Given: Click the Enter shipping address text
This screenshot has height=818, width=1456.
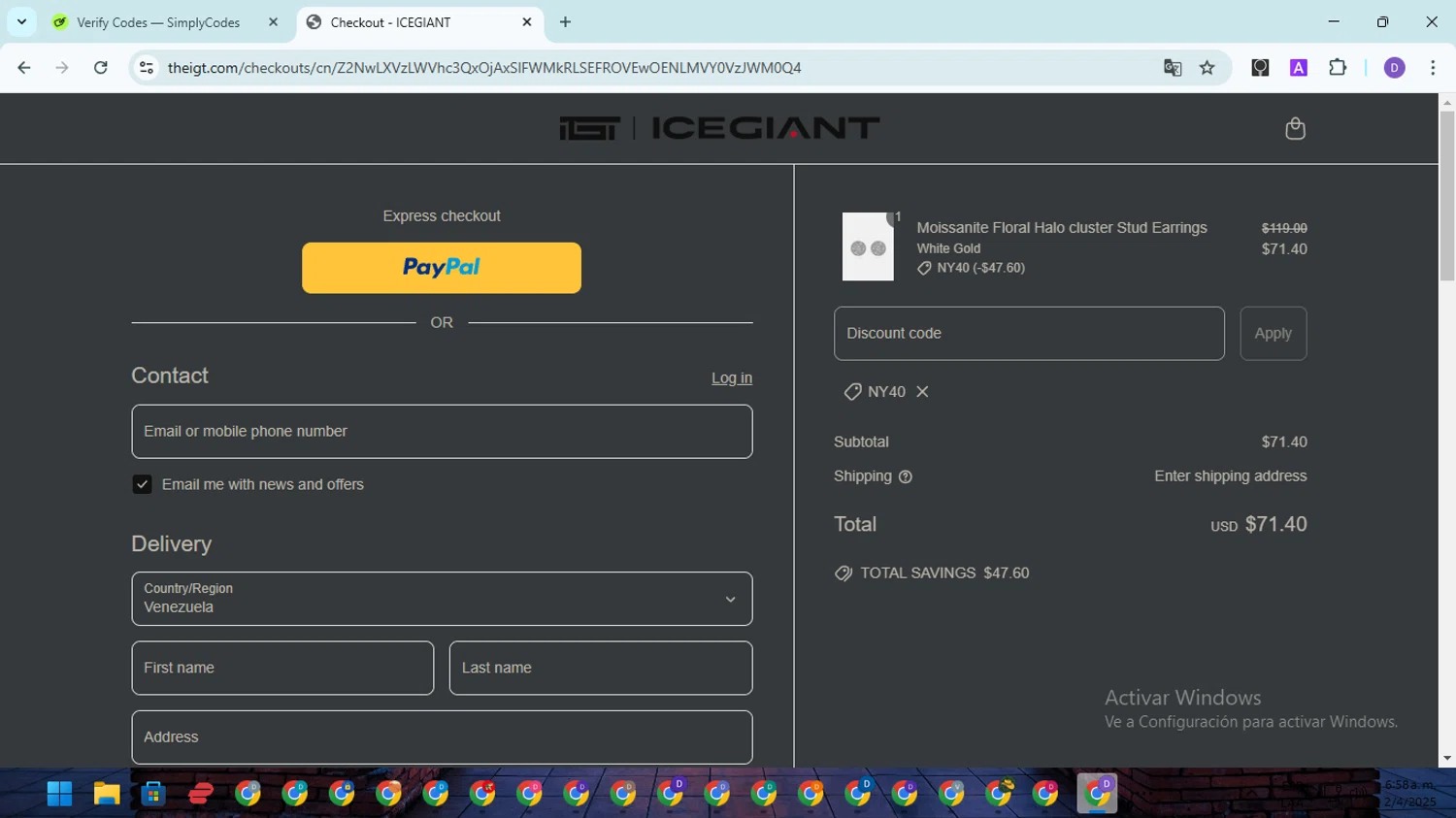Looking at the screenshot, I should pos(1231,476).
